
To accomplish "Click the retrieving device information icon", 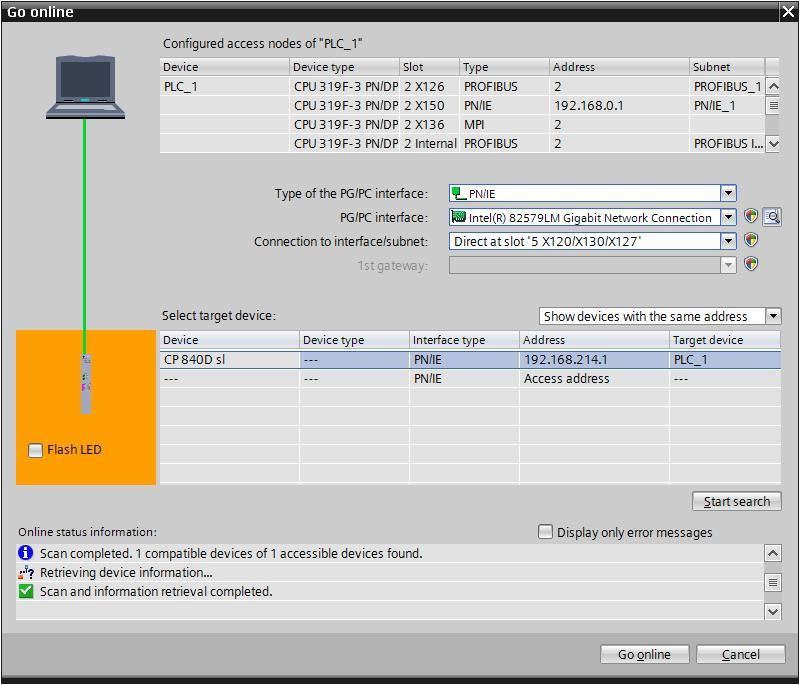I will tap(26, 573).
